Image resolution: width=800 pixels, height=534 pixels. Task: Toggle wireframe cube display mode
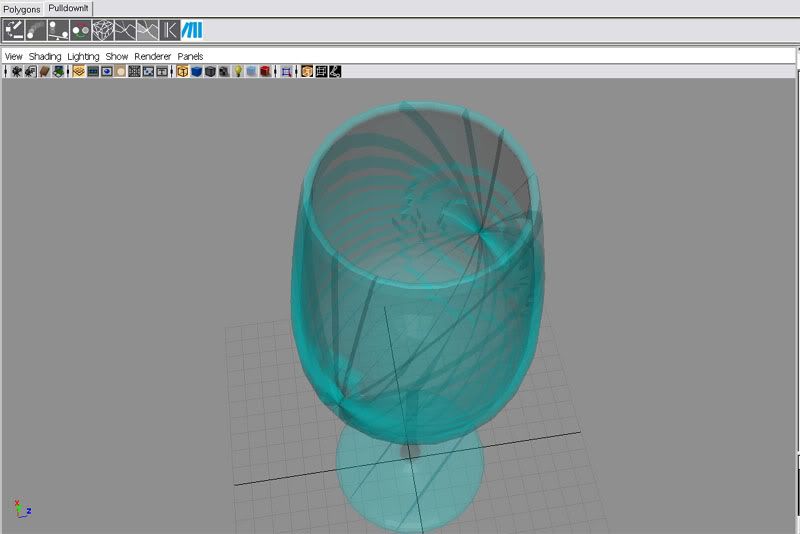(x=183, y=72)
